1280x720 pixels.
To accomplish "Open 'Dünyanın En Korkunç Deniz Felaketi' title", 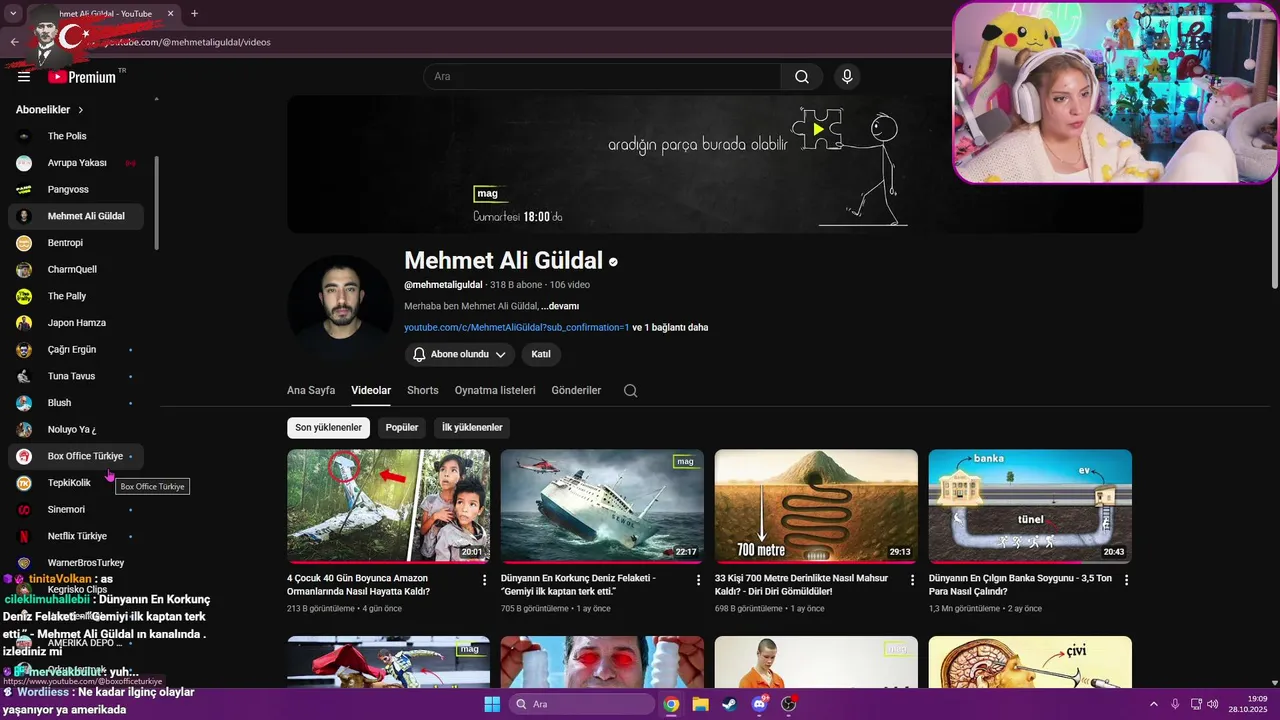I will point(578,585).
